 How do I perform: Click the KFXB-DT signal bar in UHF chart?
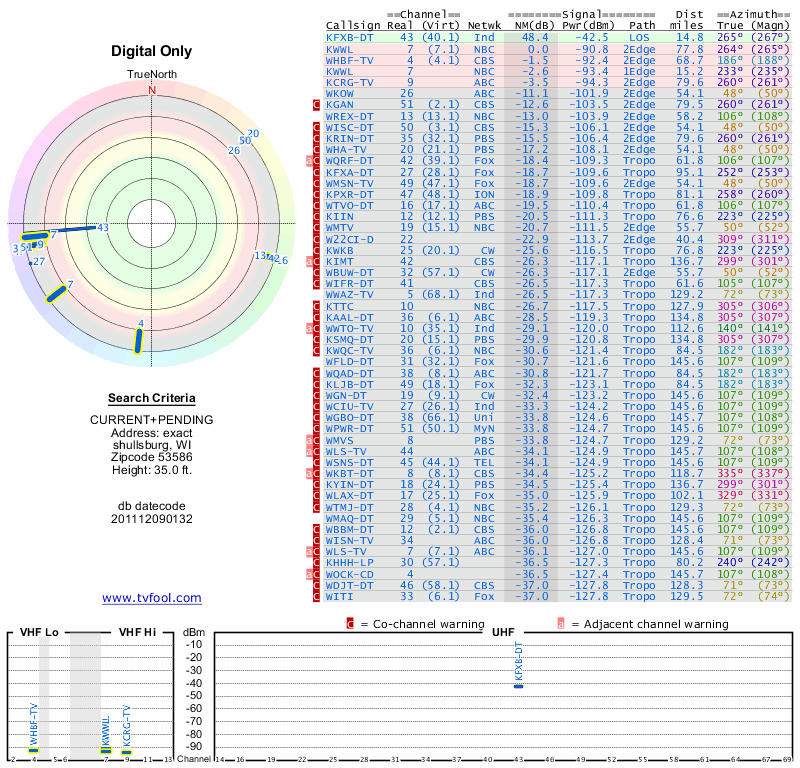tap(517, 685)
